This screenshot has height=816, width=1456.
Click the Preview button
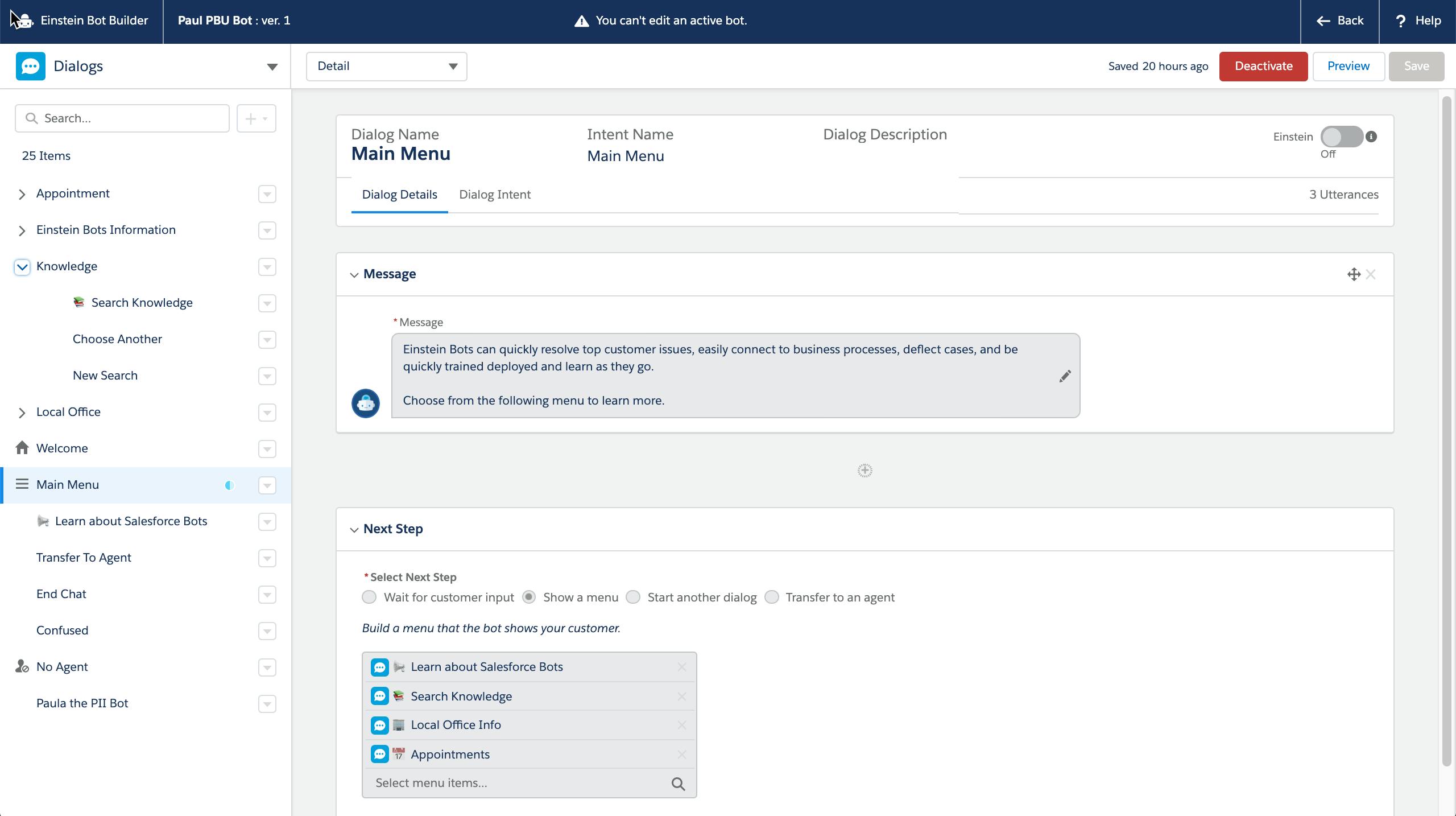click(1349, 66)
